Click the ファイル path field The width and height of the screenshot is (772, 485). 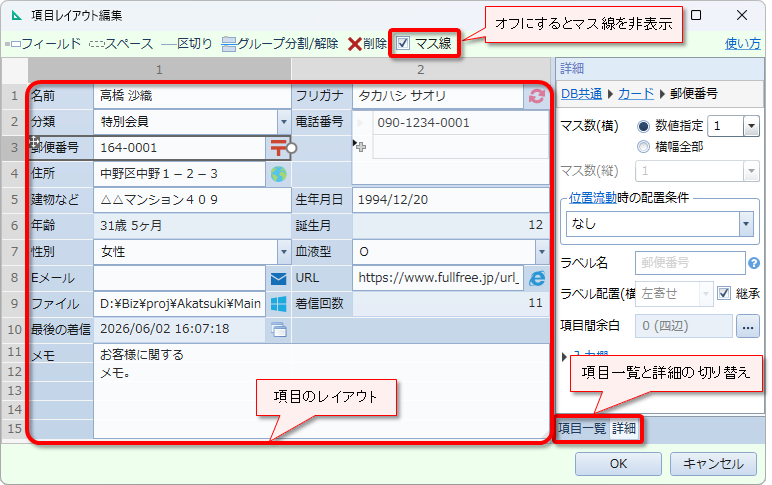coord(179,304)
